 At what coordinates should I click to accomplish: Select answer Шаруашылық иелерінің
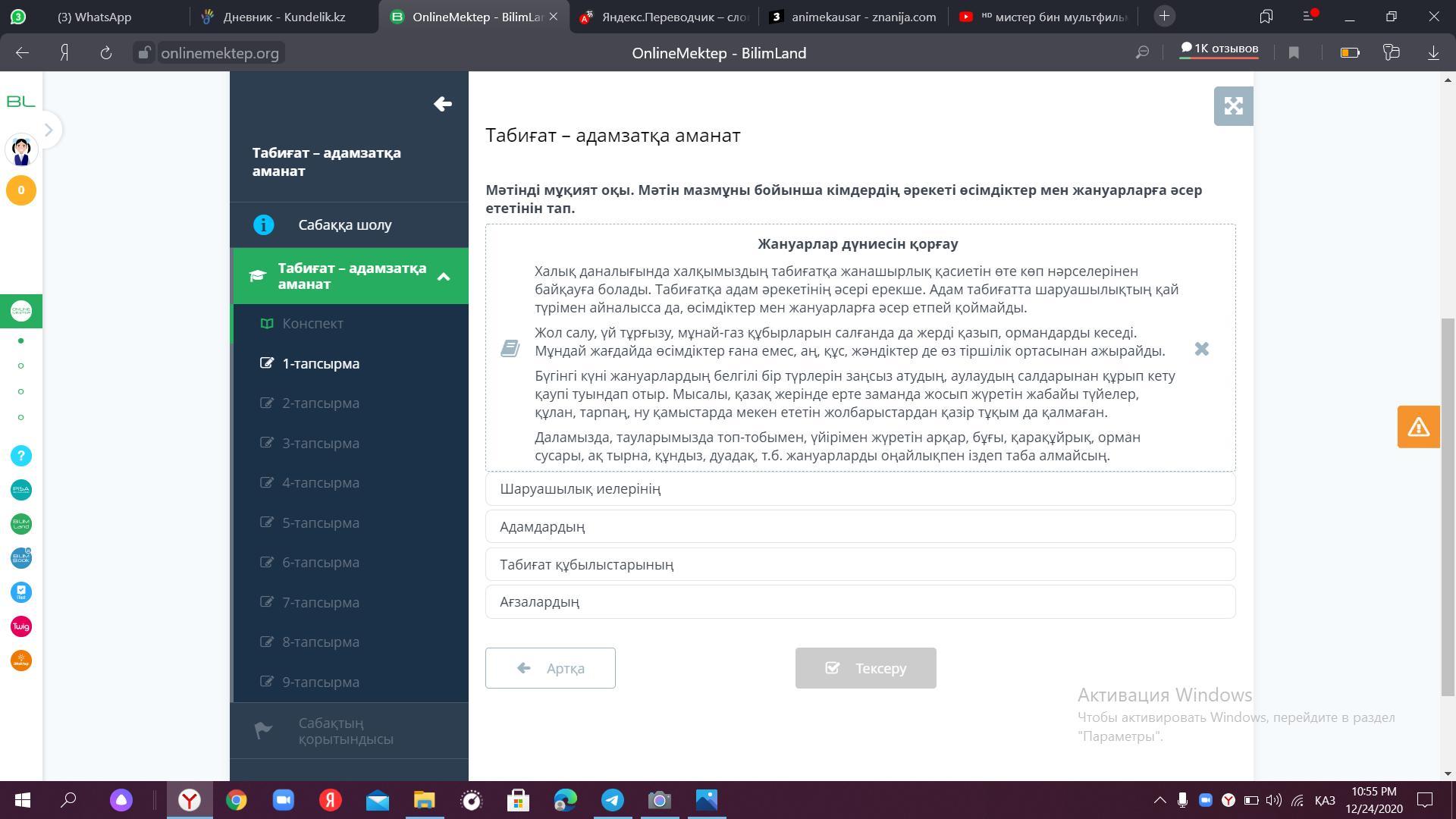tap(860, 489)
